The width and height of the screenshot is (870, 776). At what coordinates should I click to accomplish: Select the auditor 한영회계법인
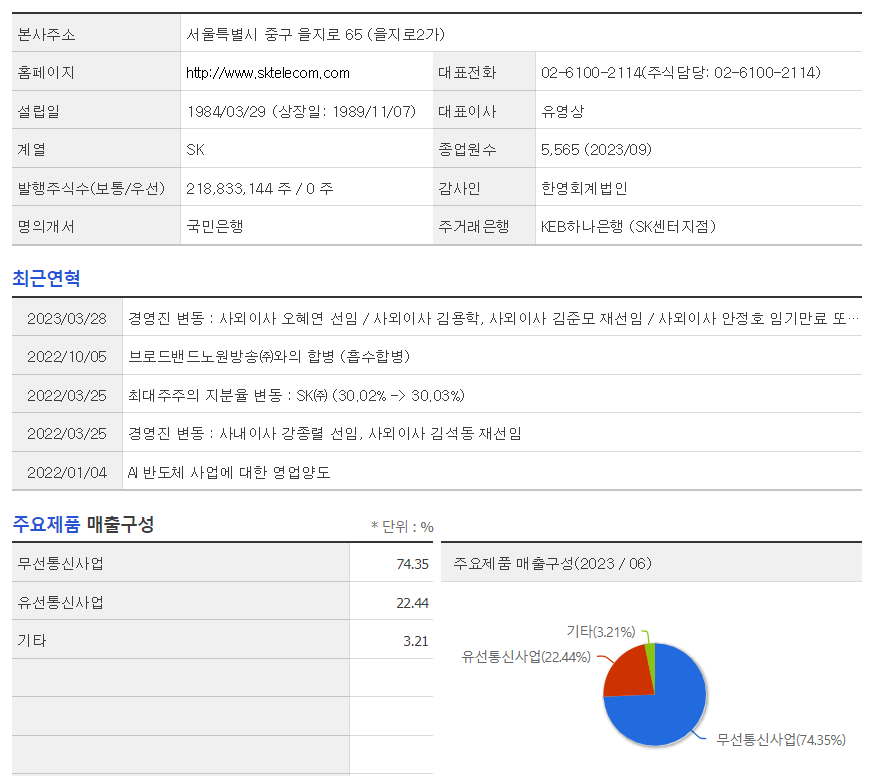[x=584, y=189]
